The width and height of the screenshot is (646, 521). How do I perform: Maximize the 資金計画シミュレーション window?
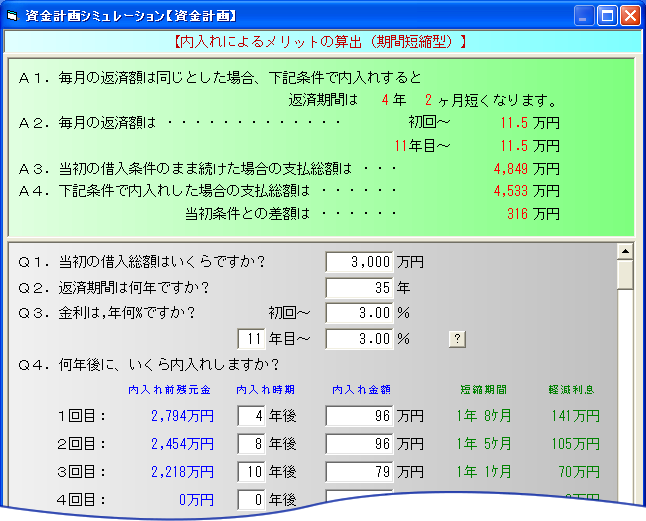607,15
